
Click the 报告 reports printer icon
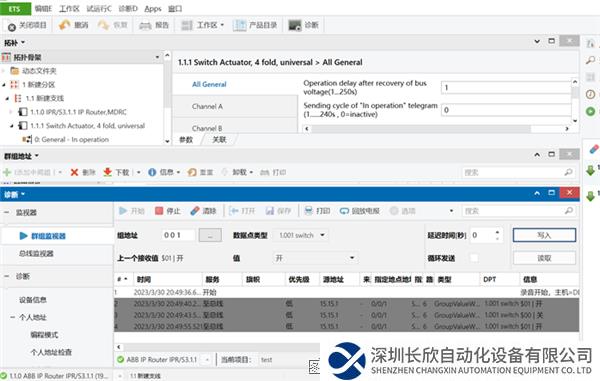click(145, 26)
